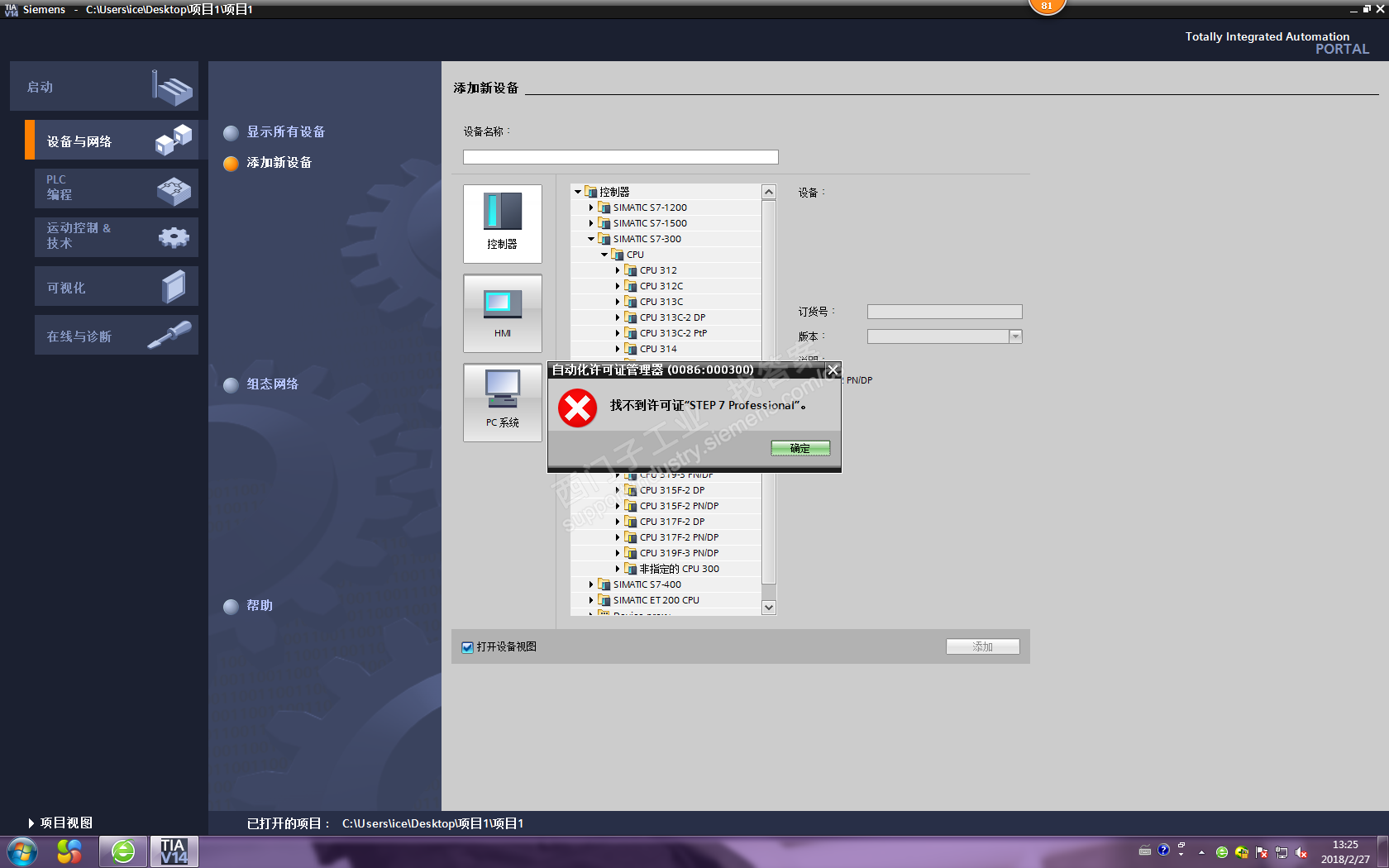Screen dimensions: 1389x868
Task: Show hidden system tray icons
Action: [1201, 852]
